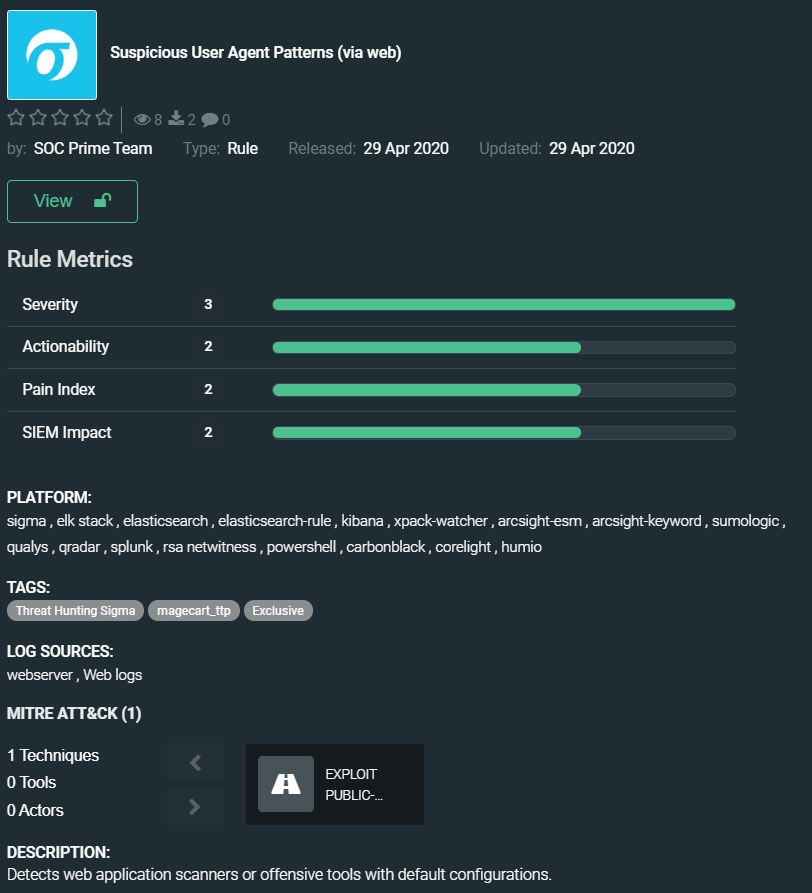Select the magecart_ttp tag
812x893 pixels.
(x=194, y=610)
